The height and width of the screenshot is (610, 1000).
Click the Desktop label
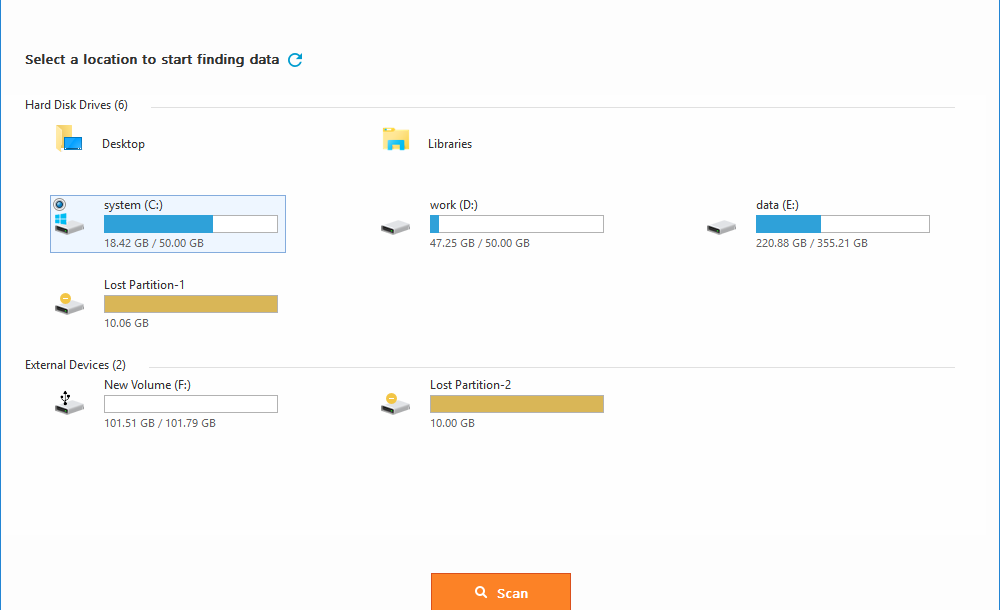coord(123,144)
